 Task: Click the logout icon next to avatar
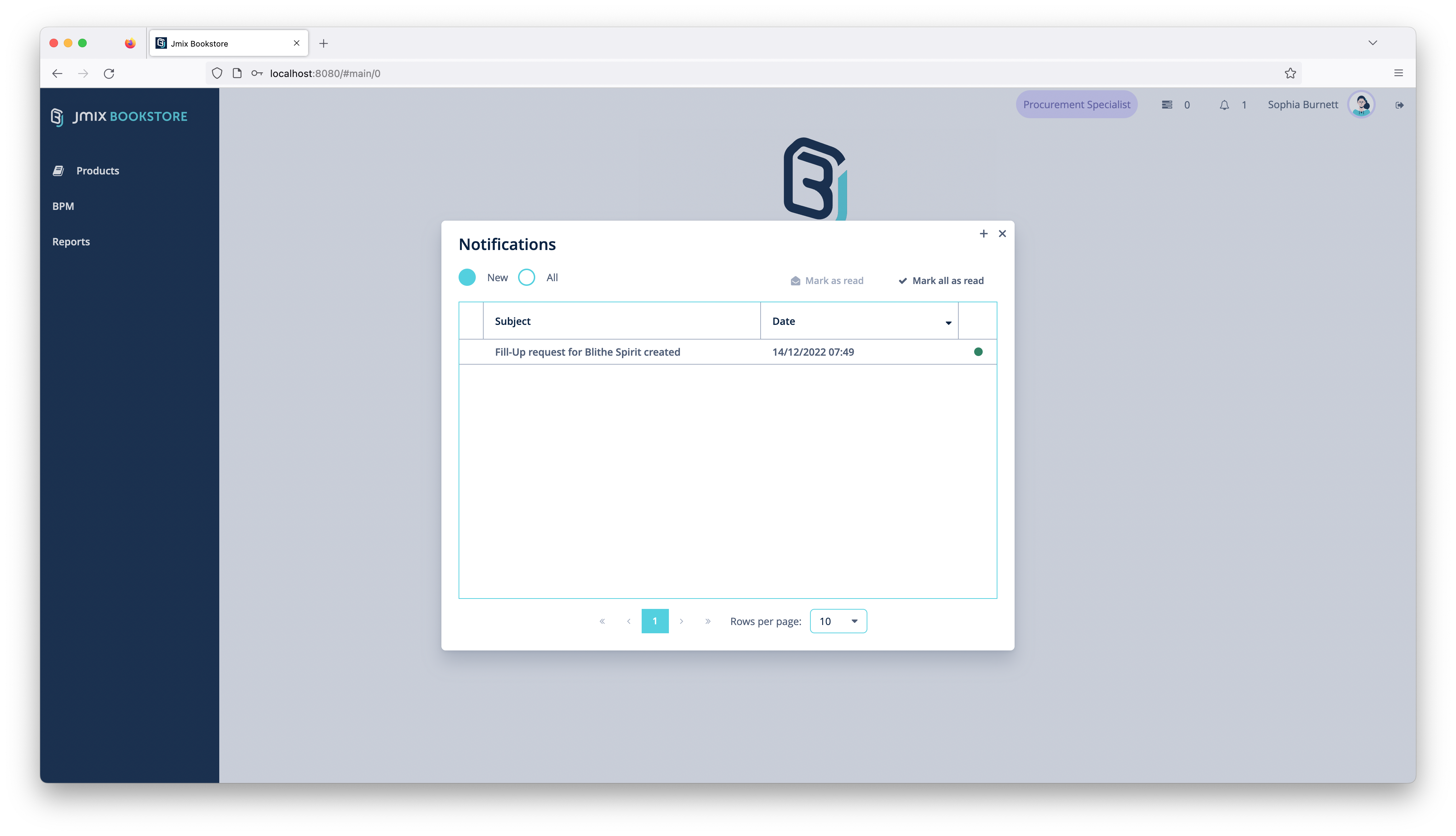[x=1399, y=105]
